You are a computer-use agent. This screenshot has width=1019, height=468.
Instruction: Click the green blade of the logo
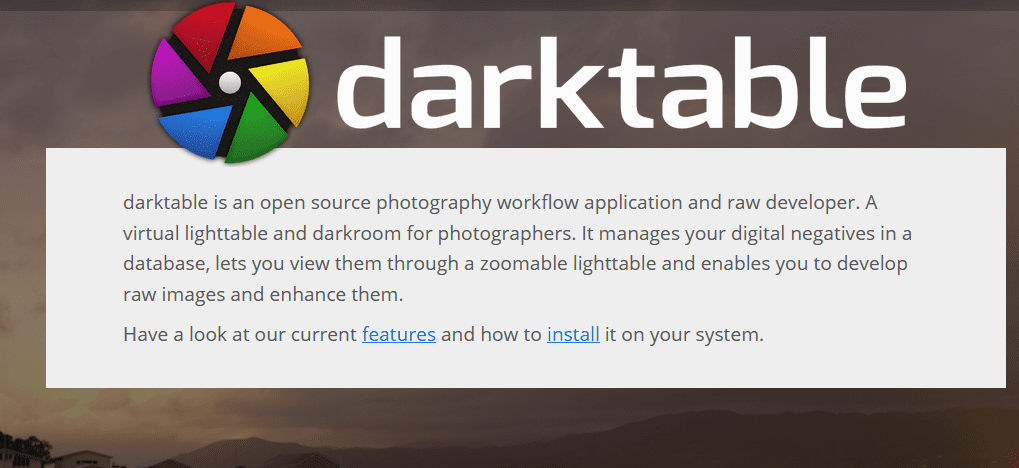[x=255, y=132]
